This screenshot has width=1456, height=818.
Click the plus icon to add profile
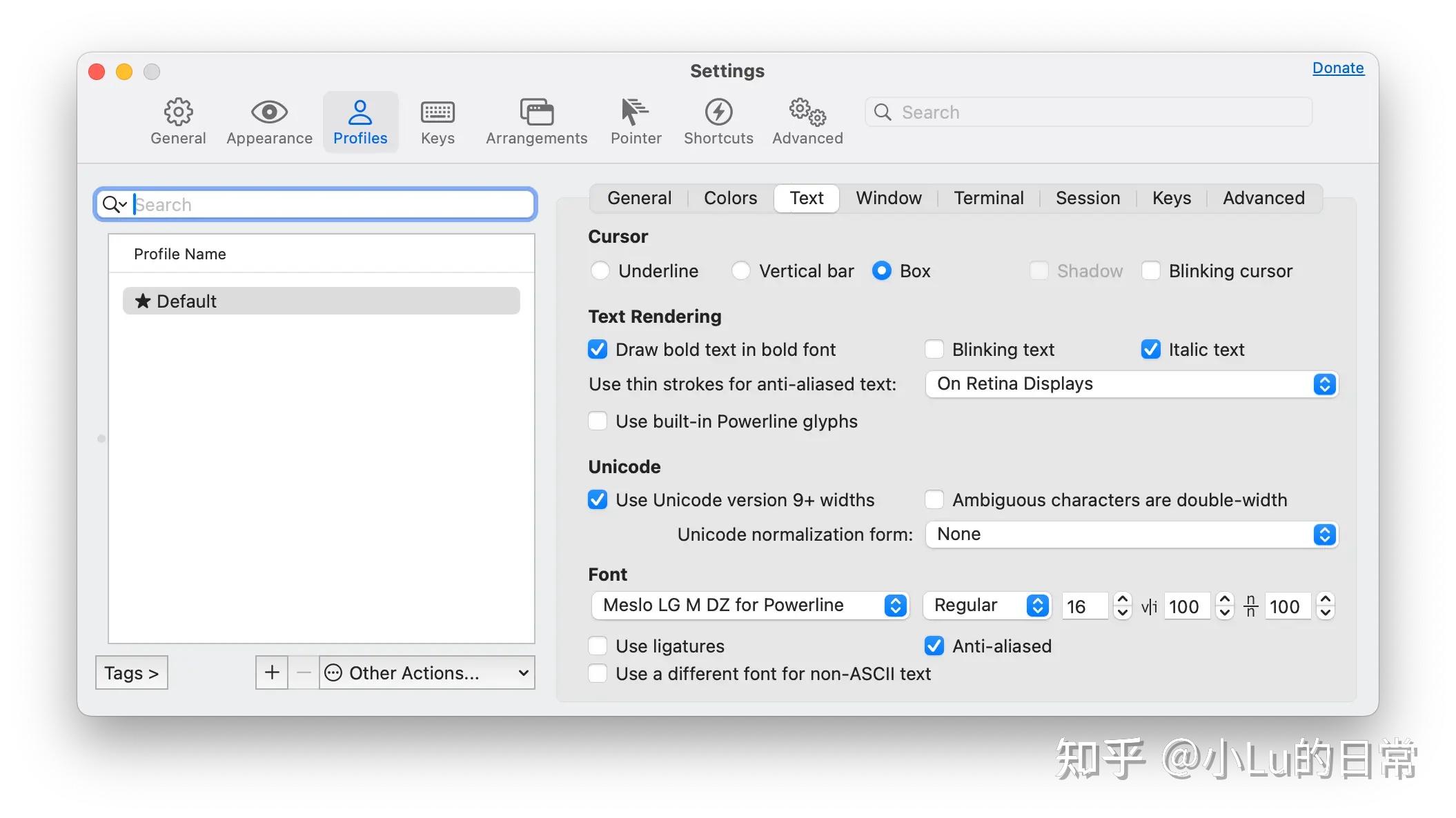point(272,672)
